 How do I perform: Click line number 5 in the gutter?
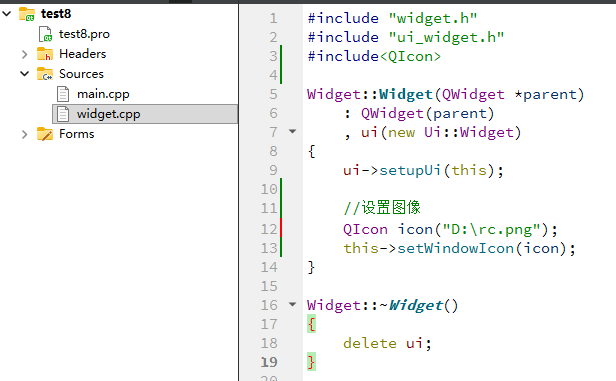click(x=273, y=94)
